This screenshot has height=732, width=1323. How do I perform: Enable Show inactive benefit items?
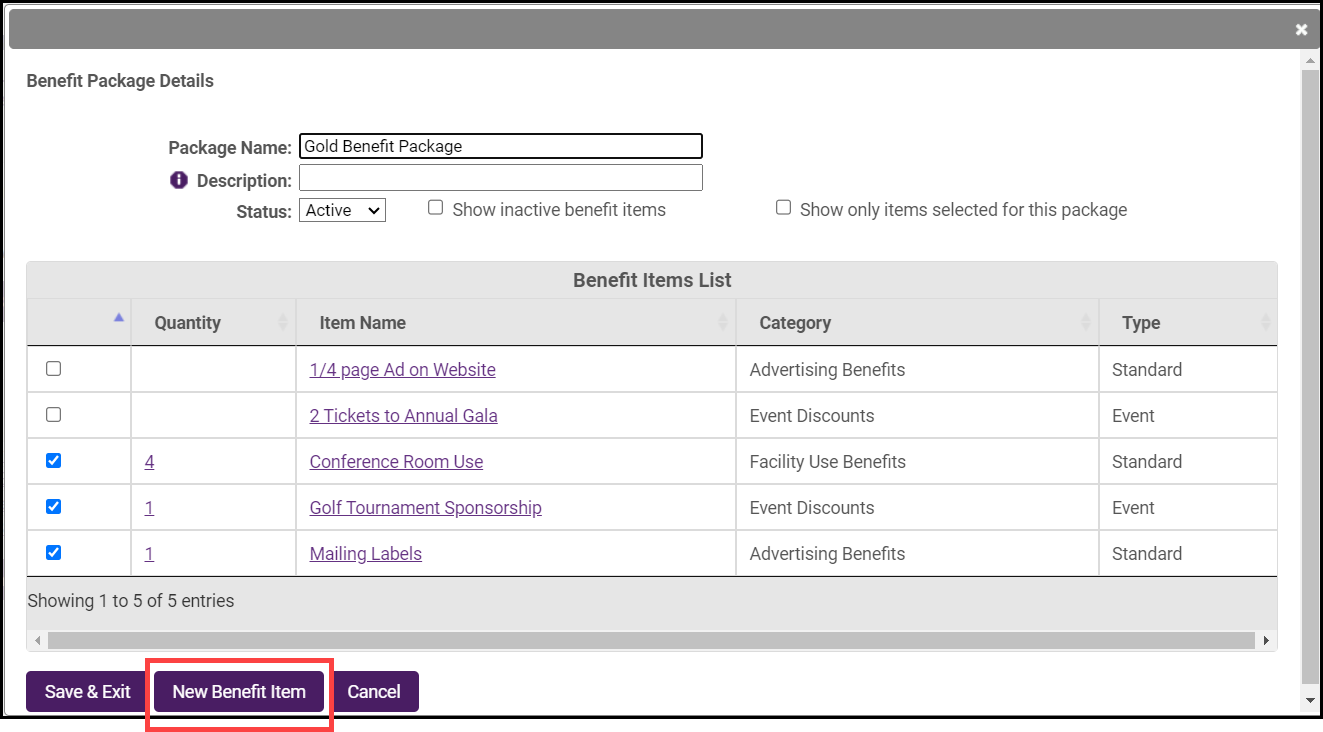point(436,208)
